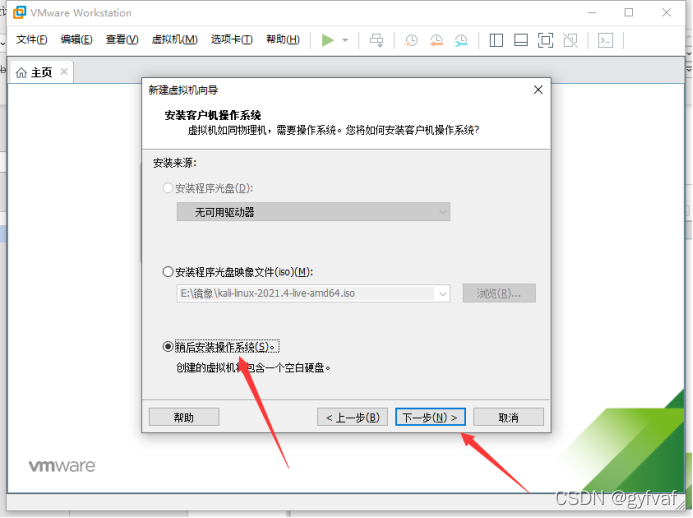693x518 pixels.
Task: Open the 文件(F) menu
Action: [31, 40]
